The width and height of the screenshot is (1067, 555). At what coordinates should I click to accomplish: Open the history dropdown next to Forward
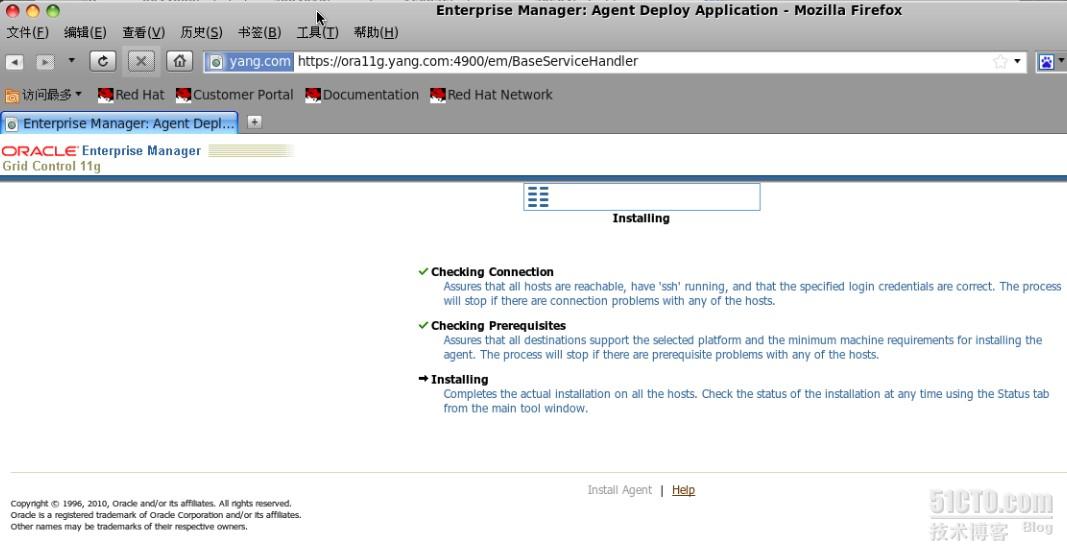coord(71,61)
